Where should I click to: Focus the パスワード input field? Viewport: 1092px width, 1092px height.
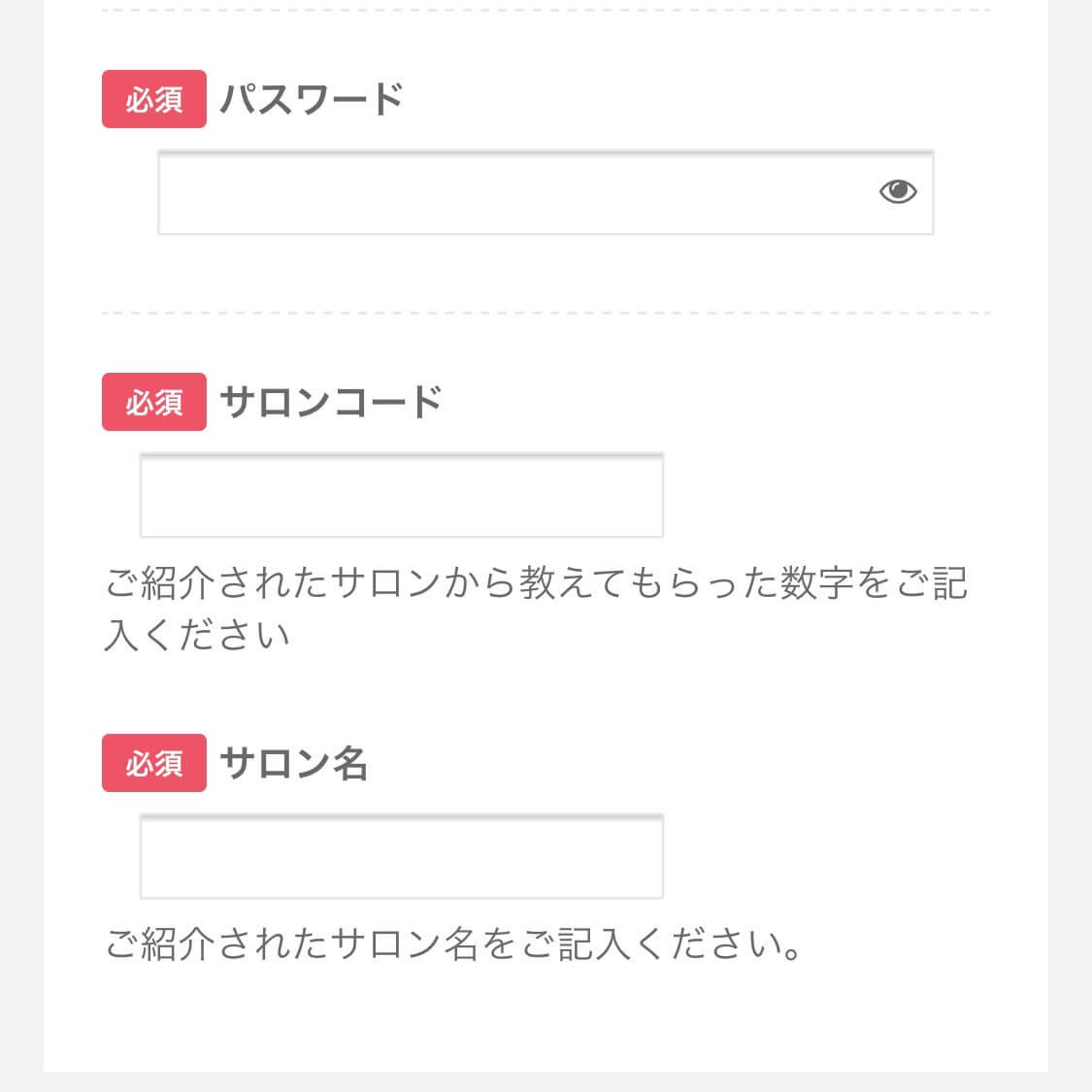[x=546, y=192]
